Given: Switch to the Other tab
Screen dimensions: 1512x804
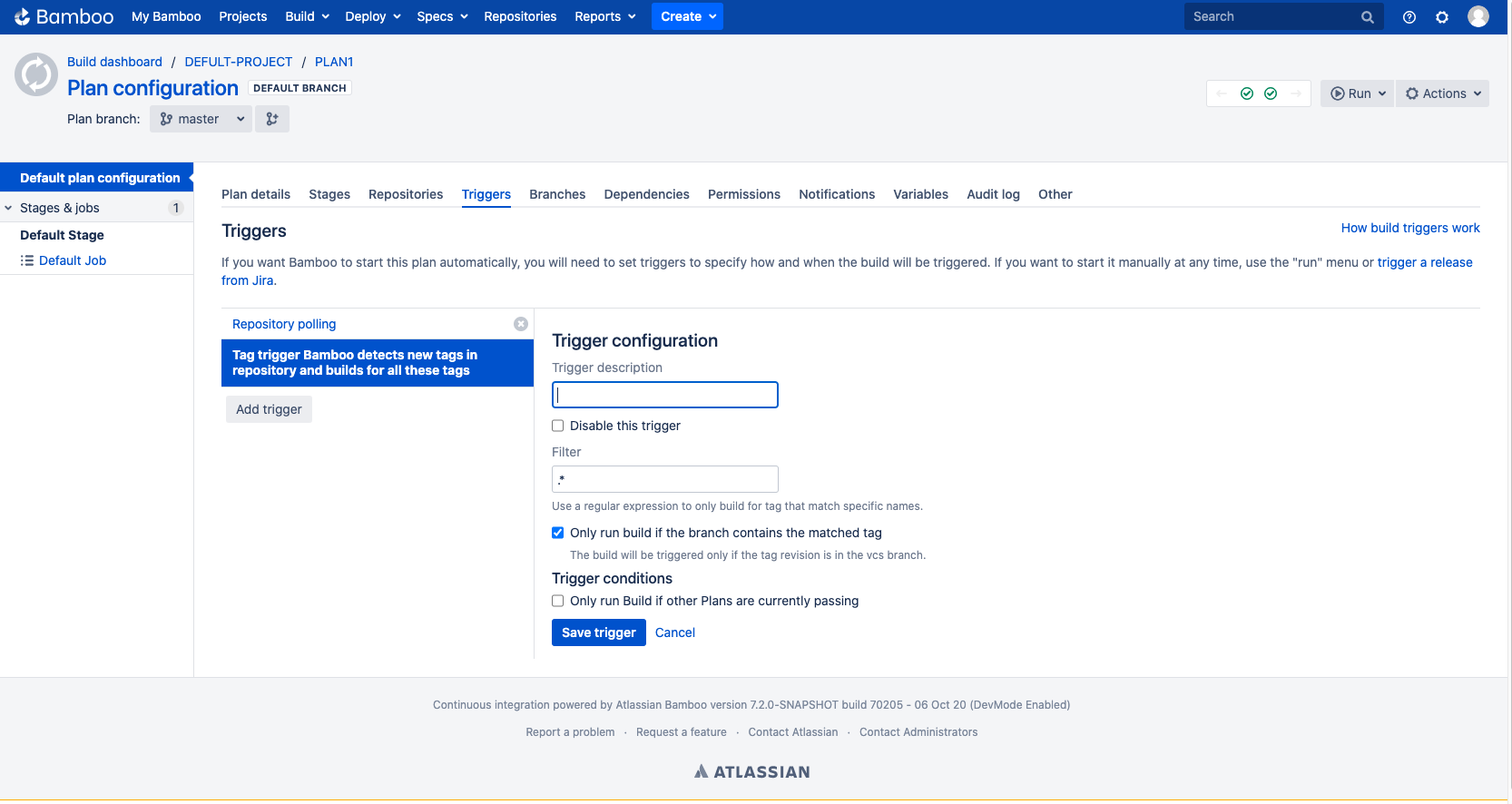Looking at the screenshot, I should (x=1055, y=194).
